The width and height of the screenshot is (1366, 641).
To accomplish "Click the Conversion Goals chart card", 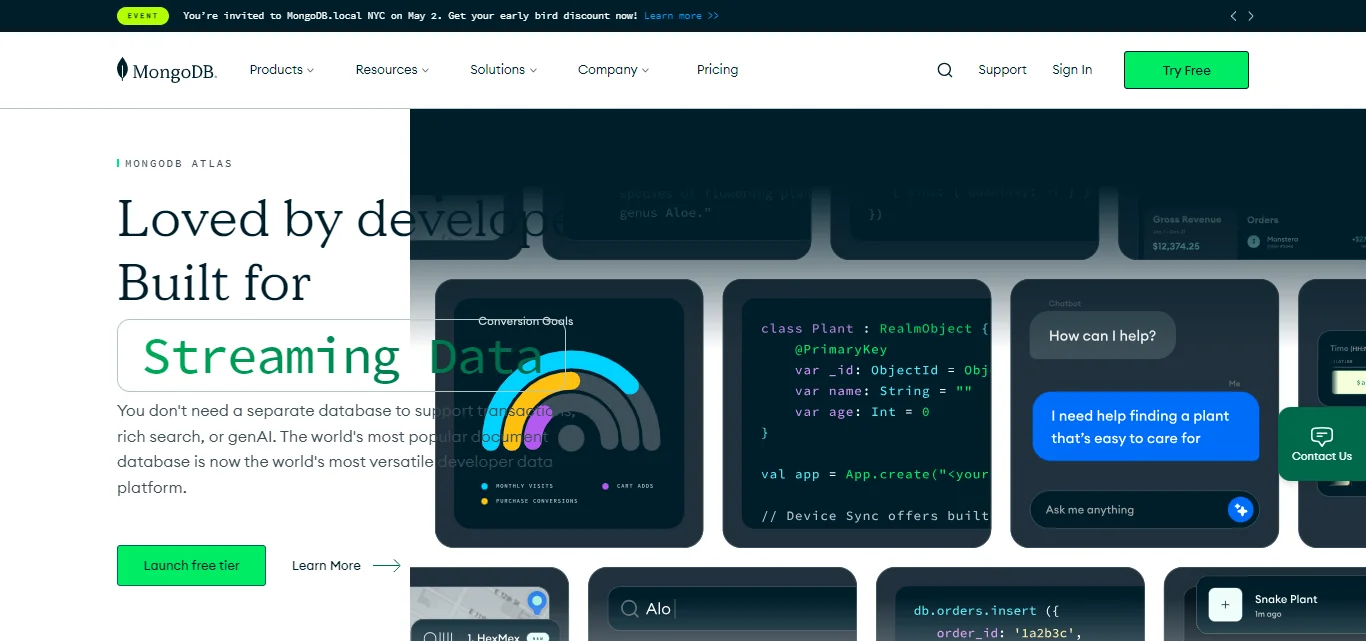I will (569, 413).
